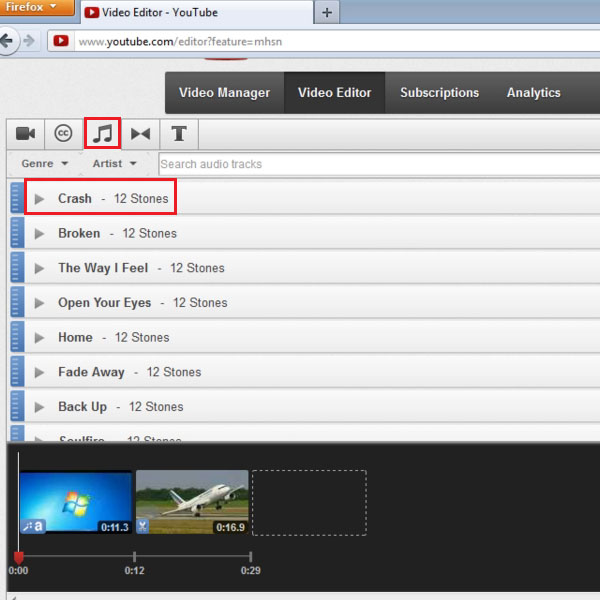
Task: Select the Back Up track title
Action: (x=82, y=407)
